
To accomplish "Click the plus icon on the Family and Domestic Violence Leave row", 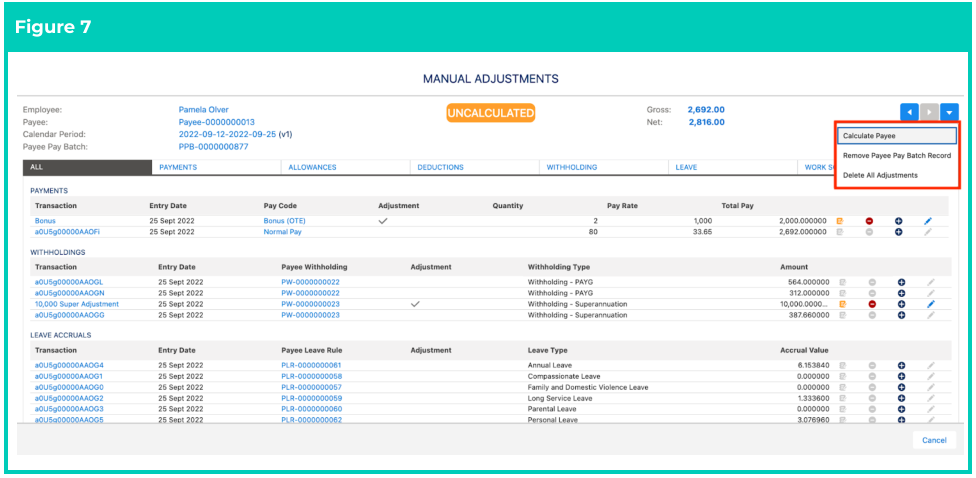I will [901, 387].
